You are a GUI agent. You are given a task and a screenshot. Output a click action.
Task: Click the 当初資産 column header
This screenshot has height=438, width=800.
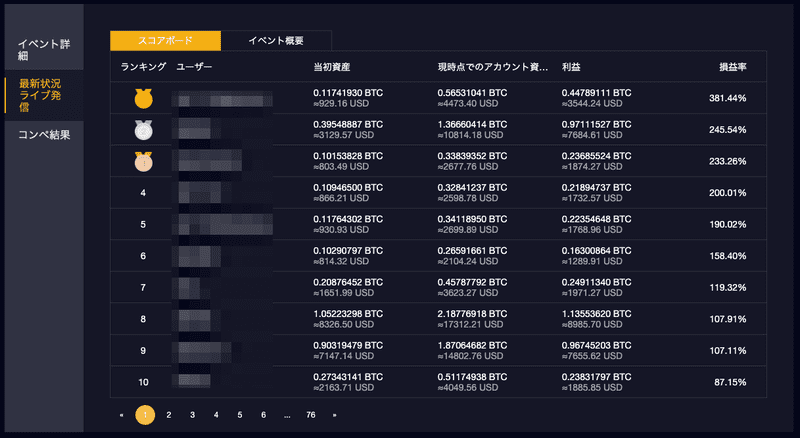click(332, 67)
